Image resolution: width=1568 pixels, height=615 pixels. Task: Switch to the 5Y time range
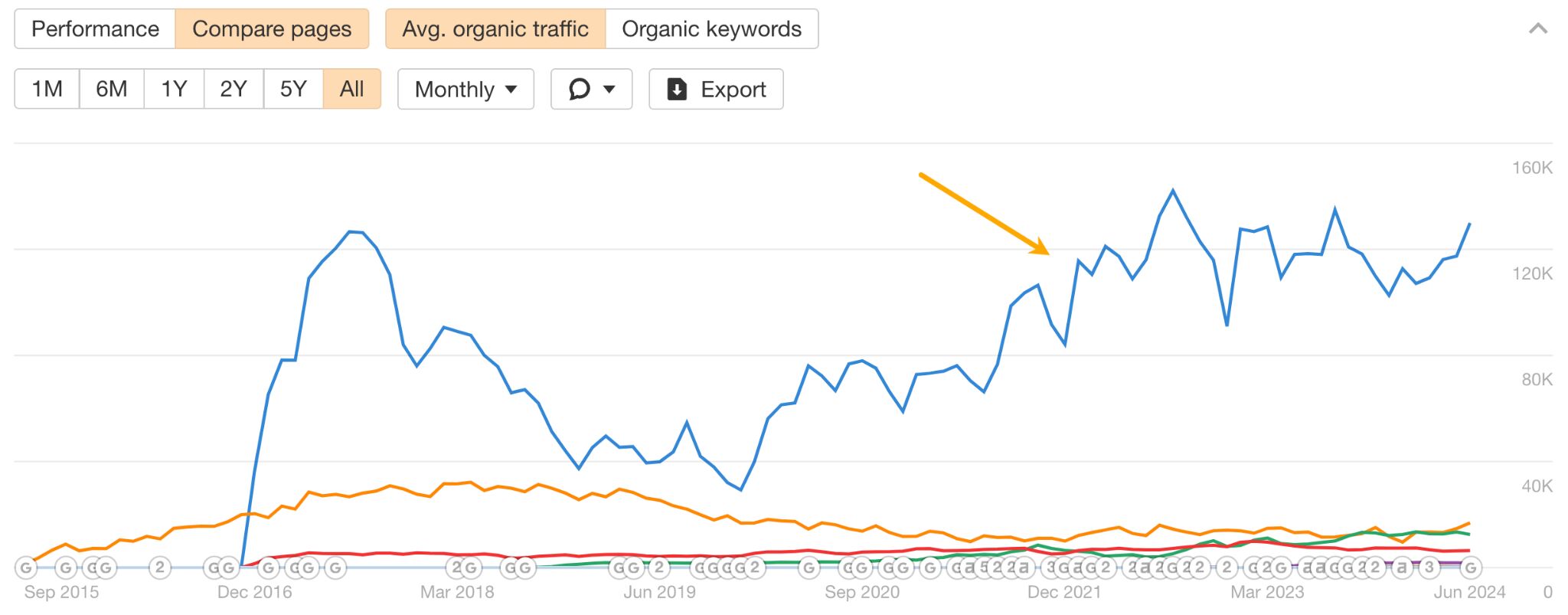292,89
